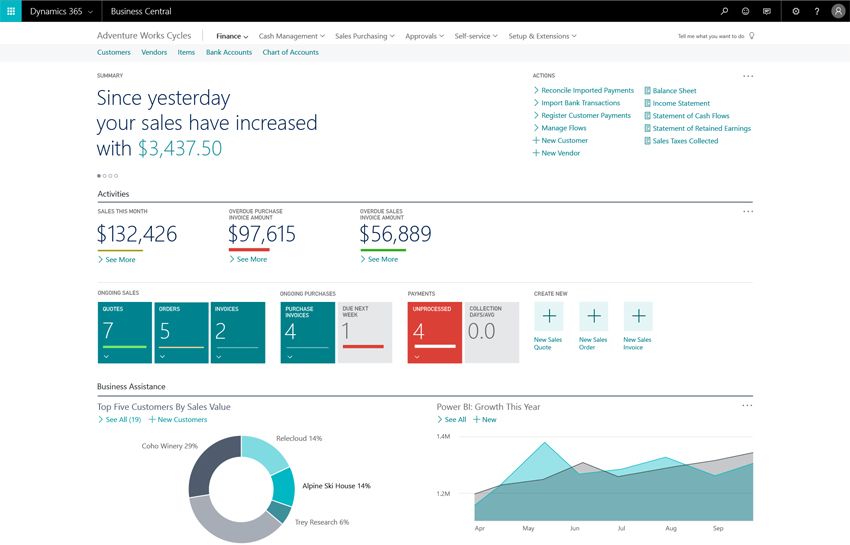This screenshot has height=545, width=850.
Task: Click the Tell me lightbulb icon
Action: pyautogui.click(x=751, y=36)
